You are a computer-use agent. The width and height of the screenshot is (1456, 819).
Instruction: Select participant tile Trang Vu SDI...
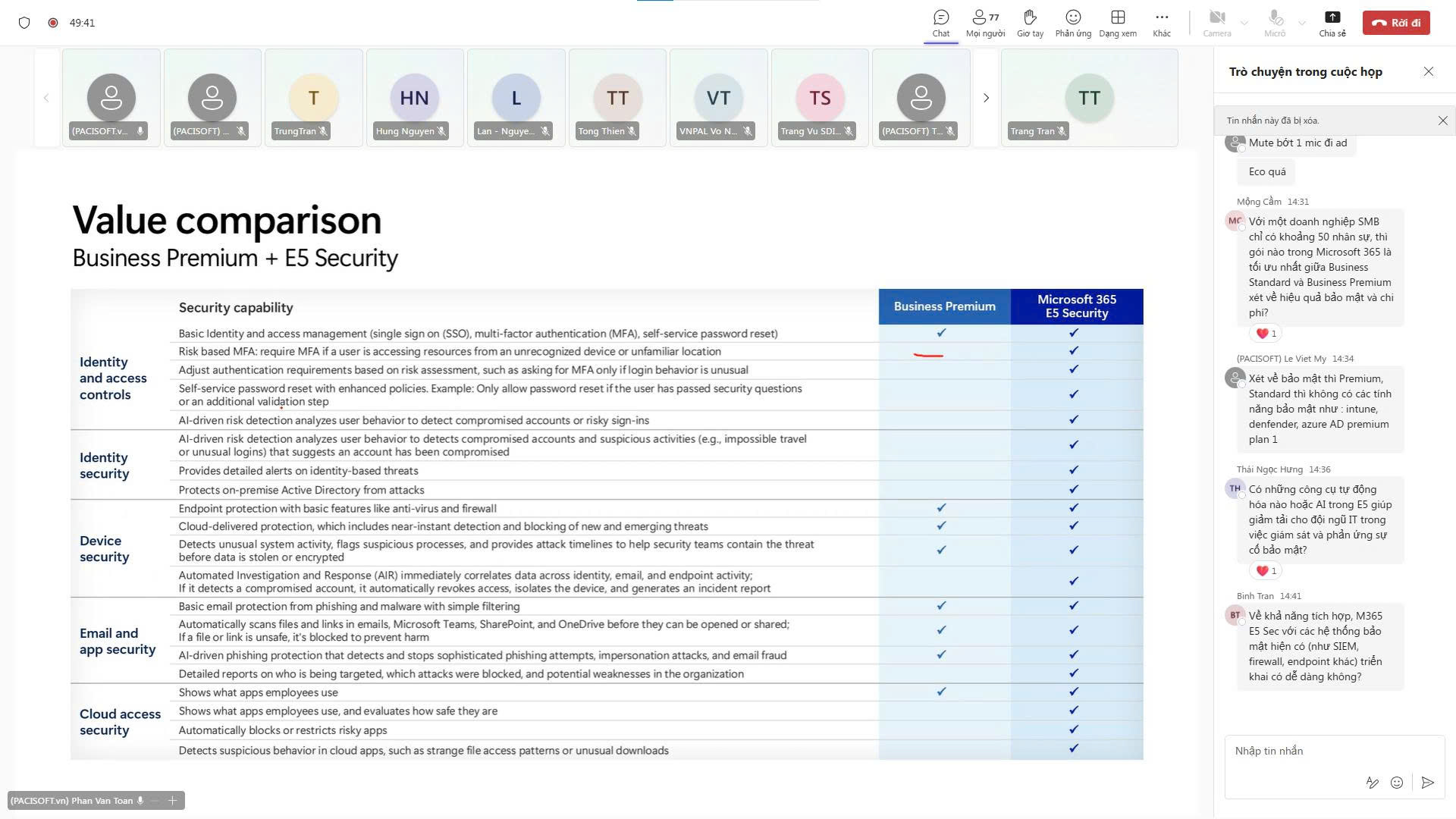point(820,98)
